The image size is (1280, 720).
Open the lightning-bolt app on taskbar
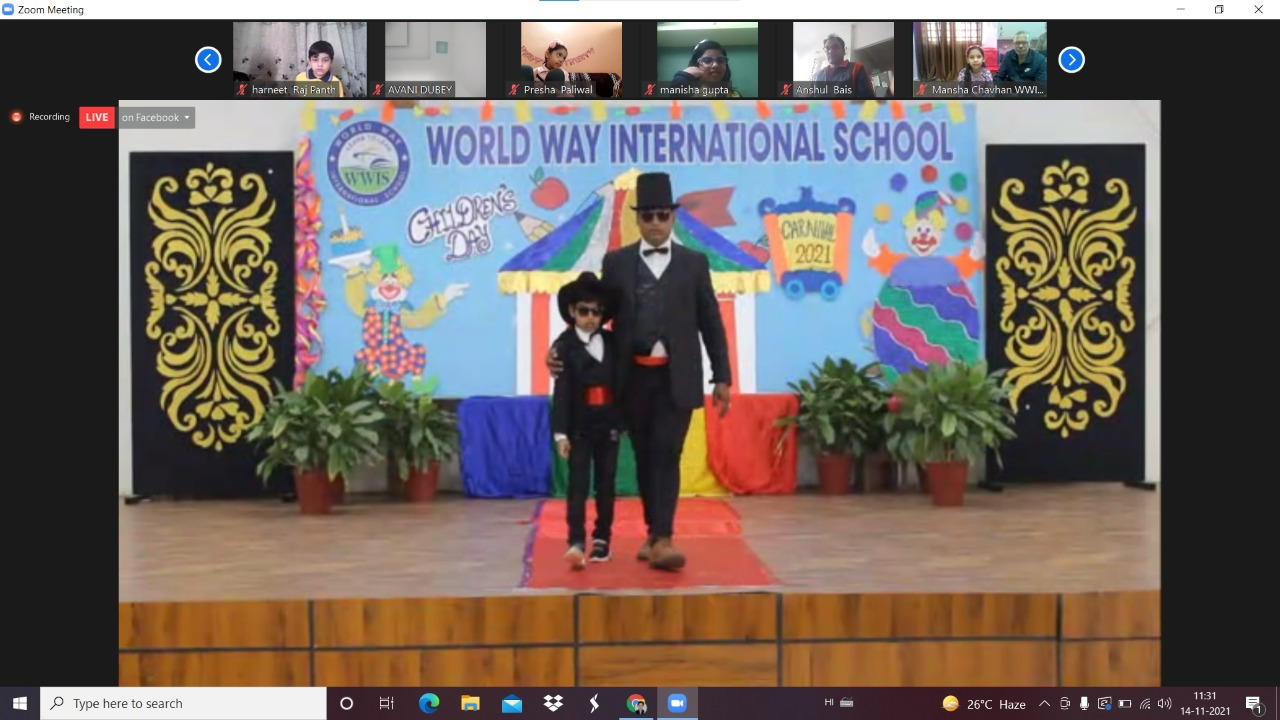(x=594, y=703)
